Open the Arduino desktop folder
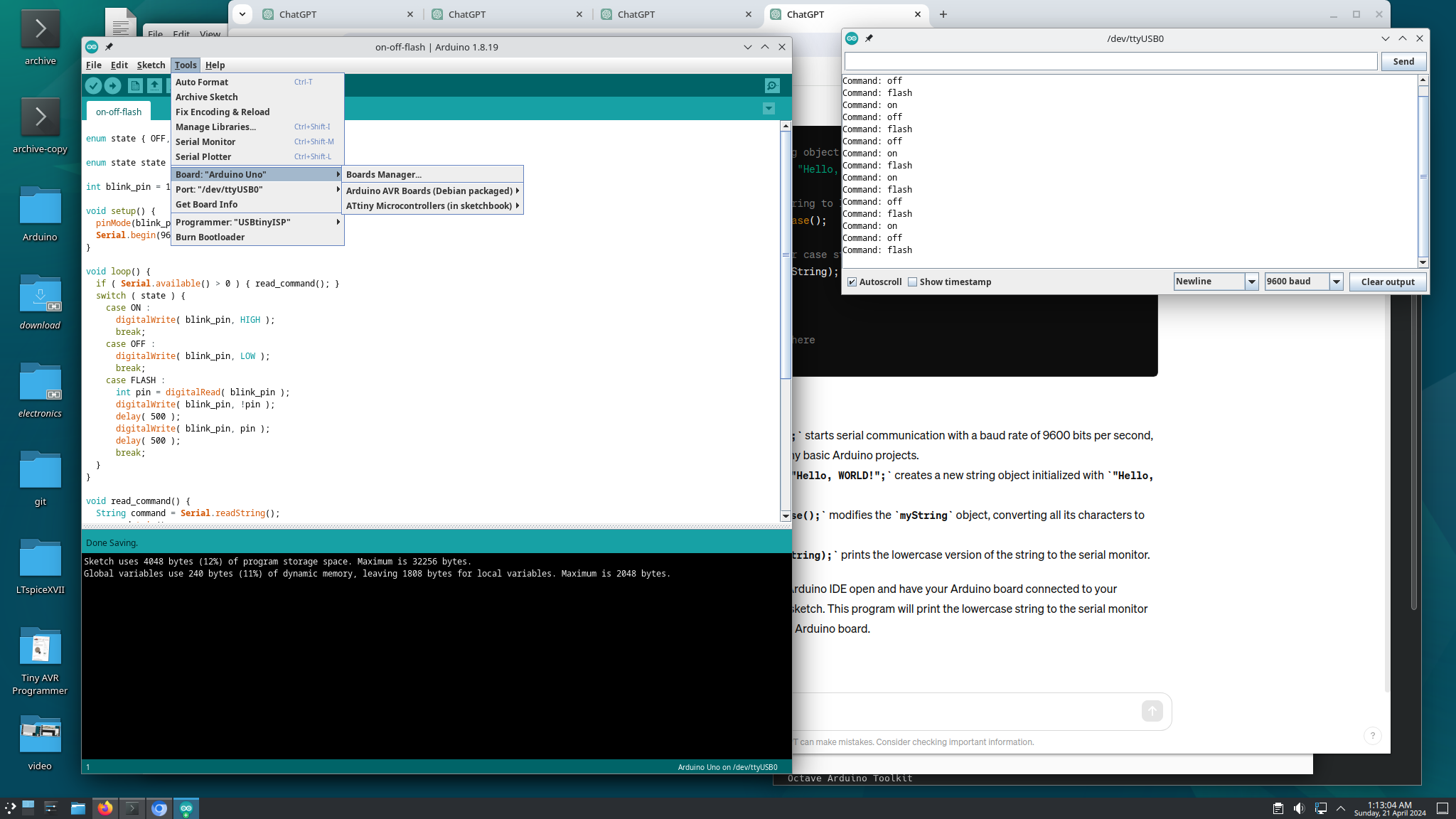The image size is (1456, 819). point(41,213)
